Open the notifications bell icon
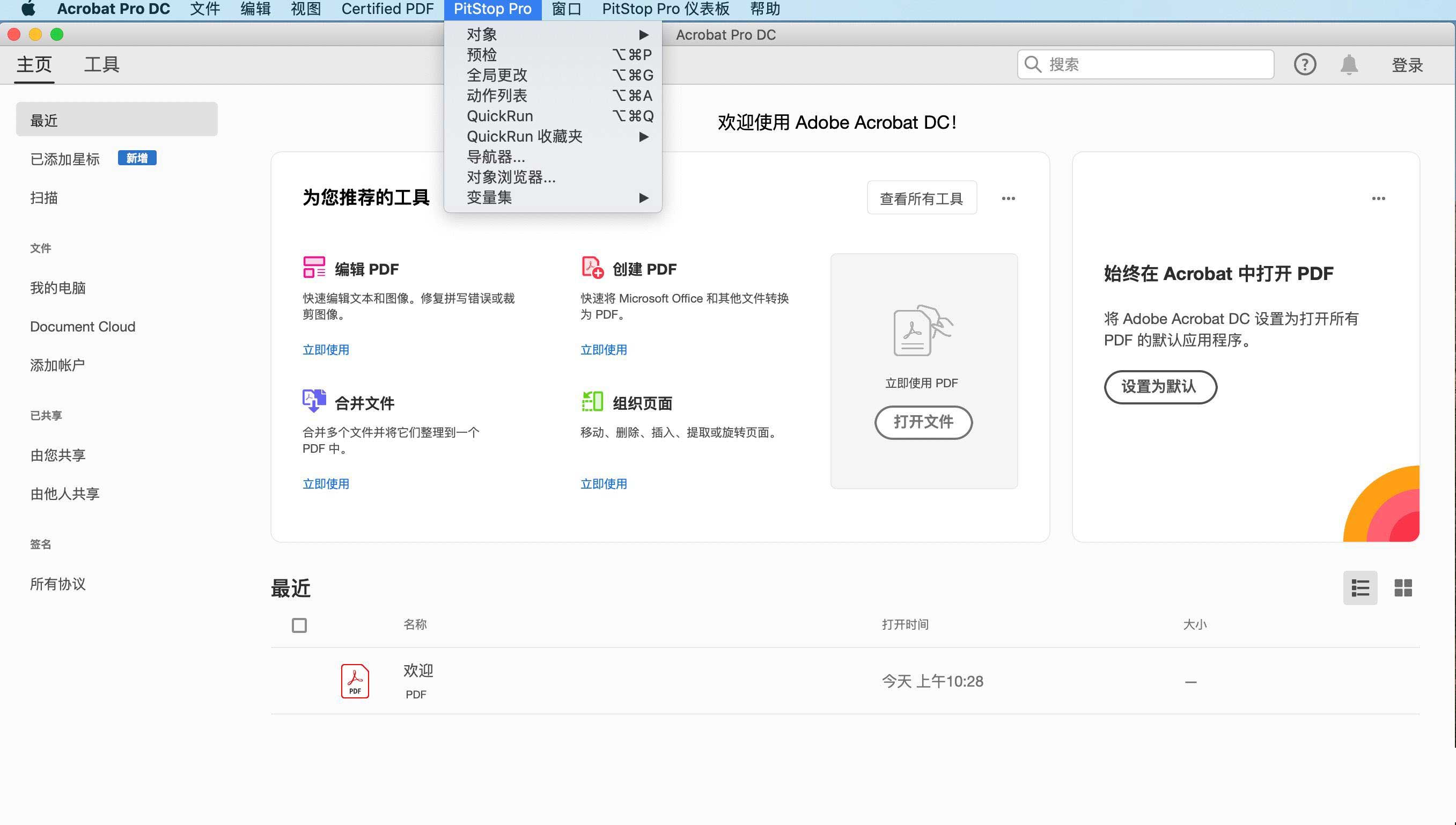Image resolution: width=1456 pixels, height=825 pixels. point(1349,64)
